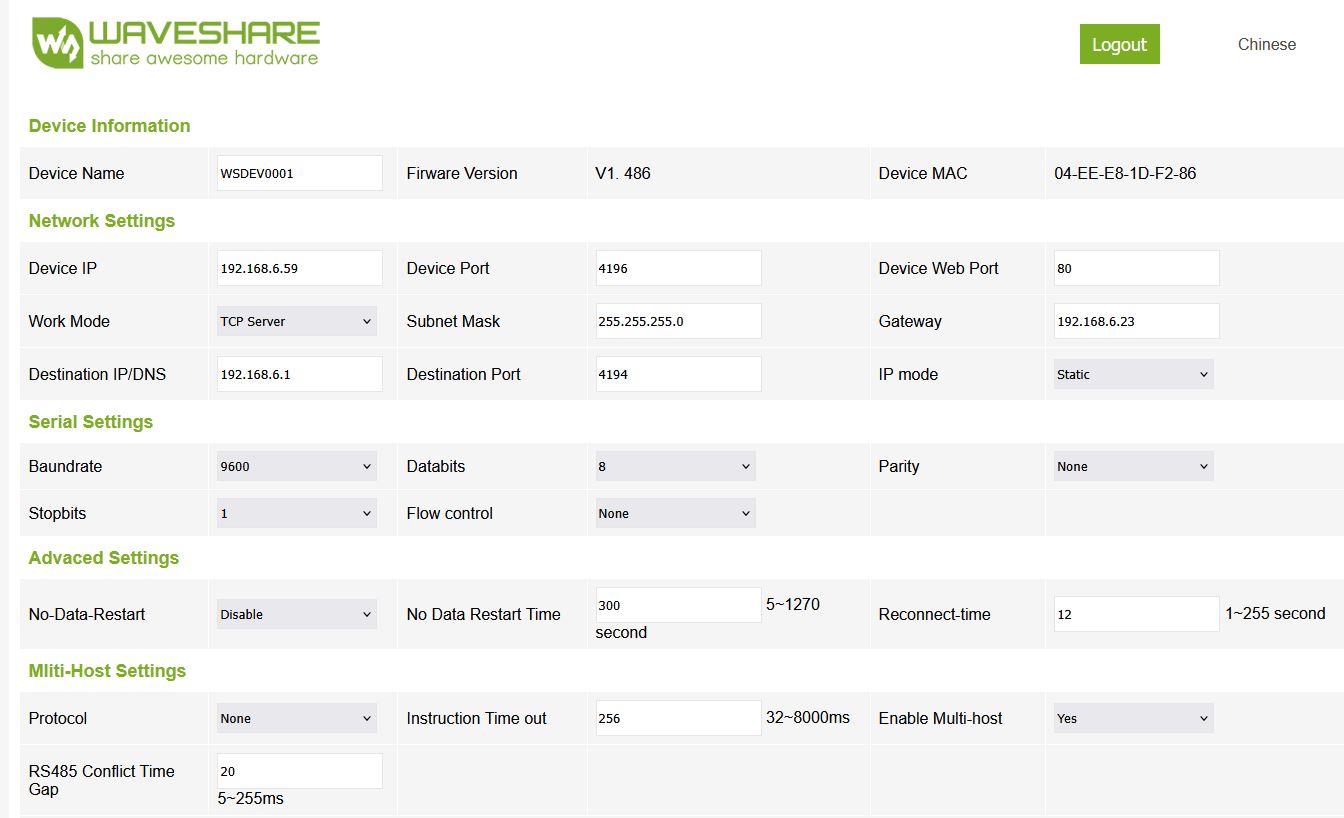Expand the Enable Multi-host dropdown

click(x=1133, y=718)
